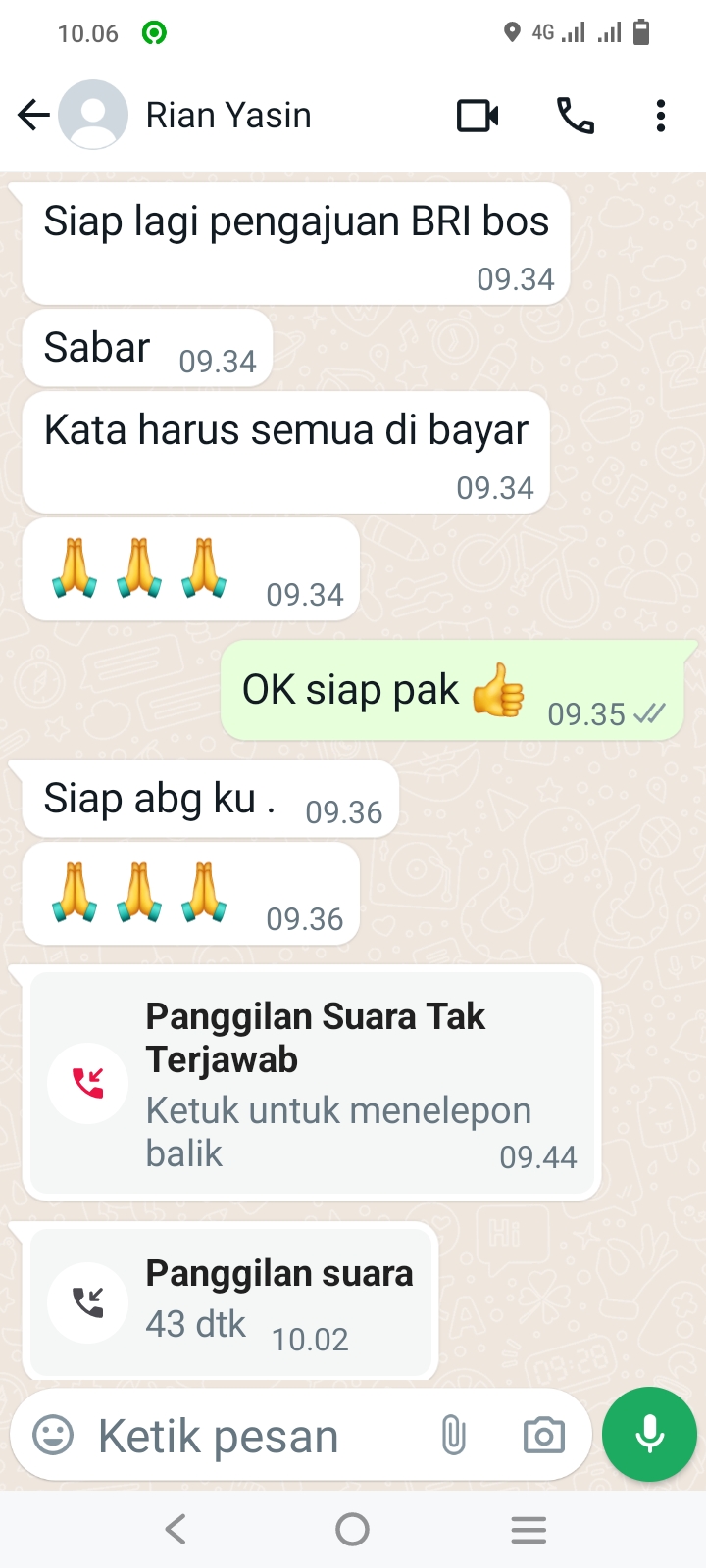Open the Rian Yasin contact info

pos(228,116)
